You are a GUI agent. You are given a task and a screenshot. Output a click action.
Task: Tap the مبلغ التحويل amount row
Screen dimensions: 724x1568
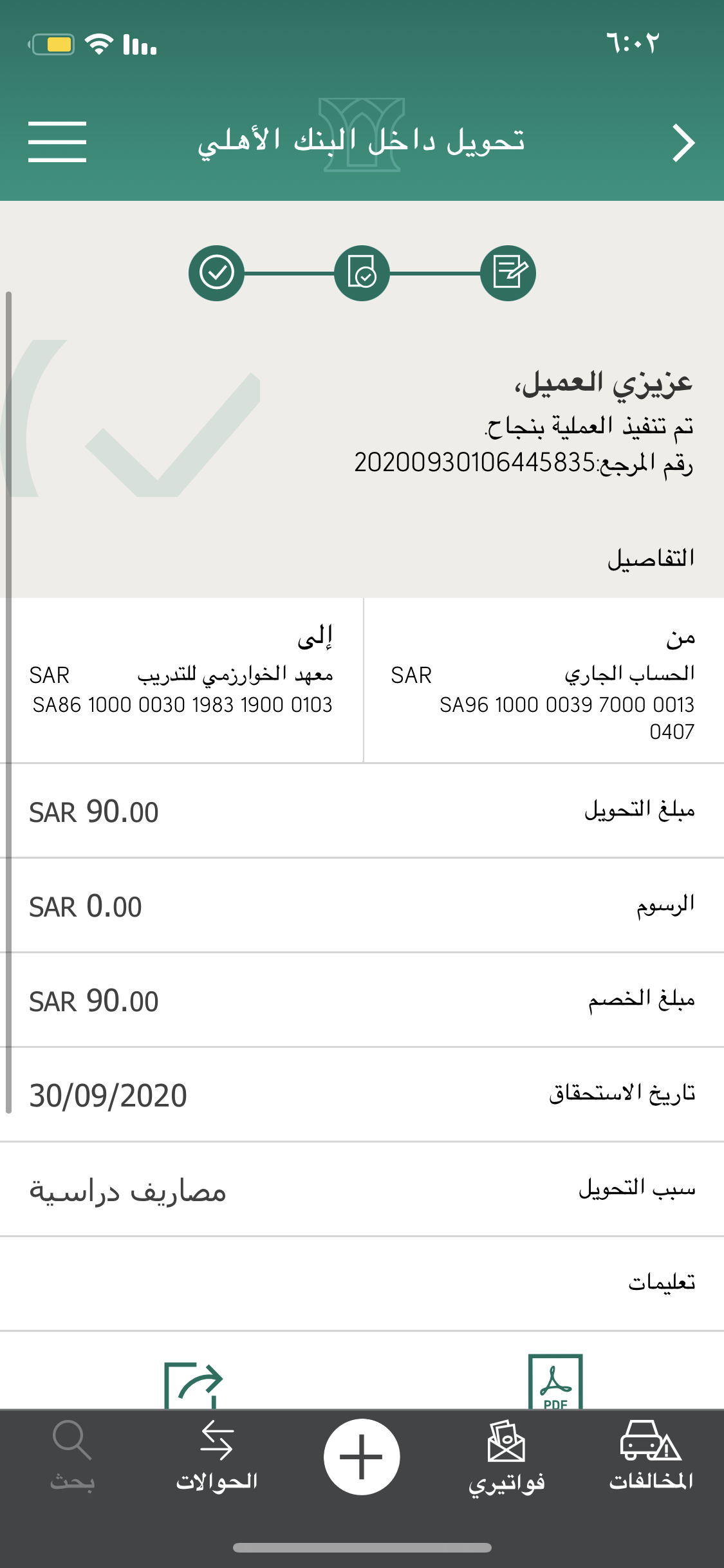(362, 811)
